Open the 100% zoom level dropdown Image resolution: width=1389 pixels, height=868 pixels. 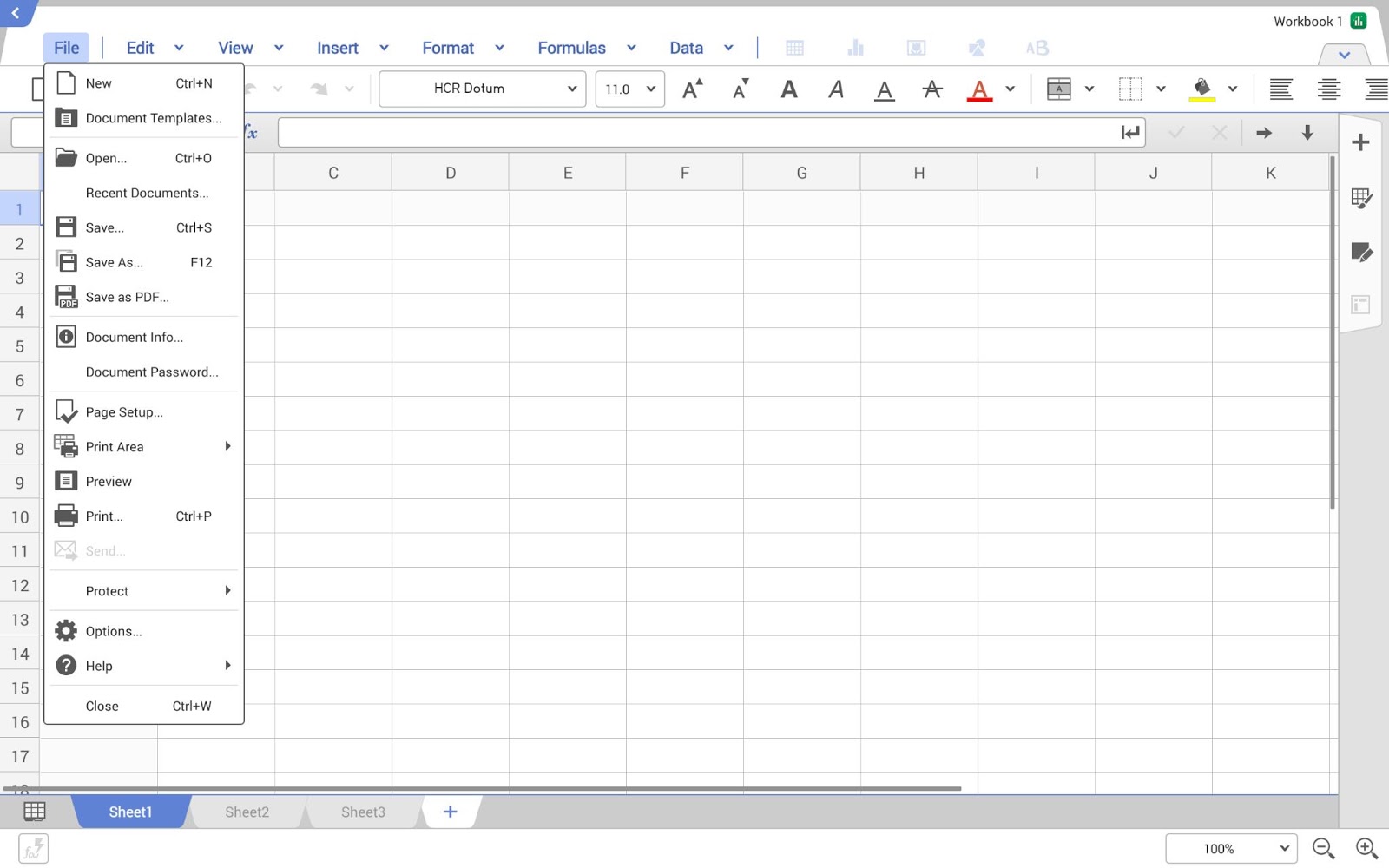1231,849
